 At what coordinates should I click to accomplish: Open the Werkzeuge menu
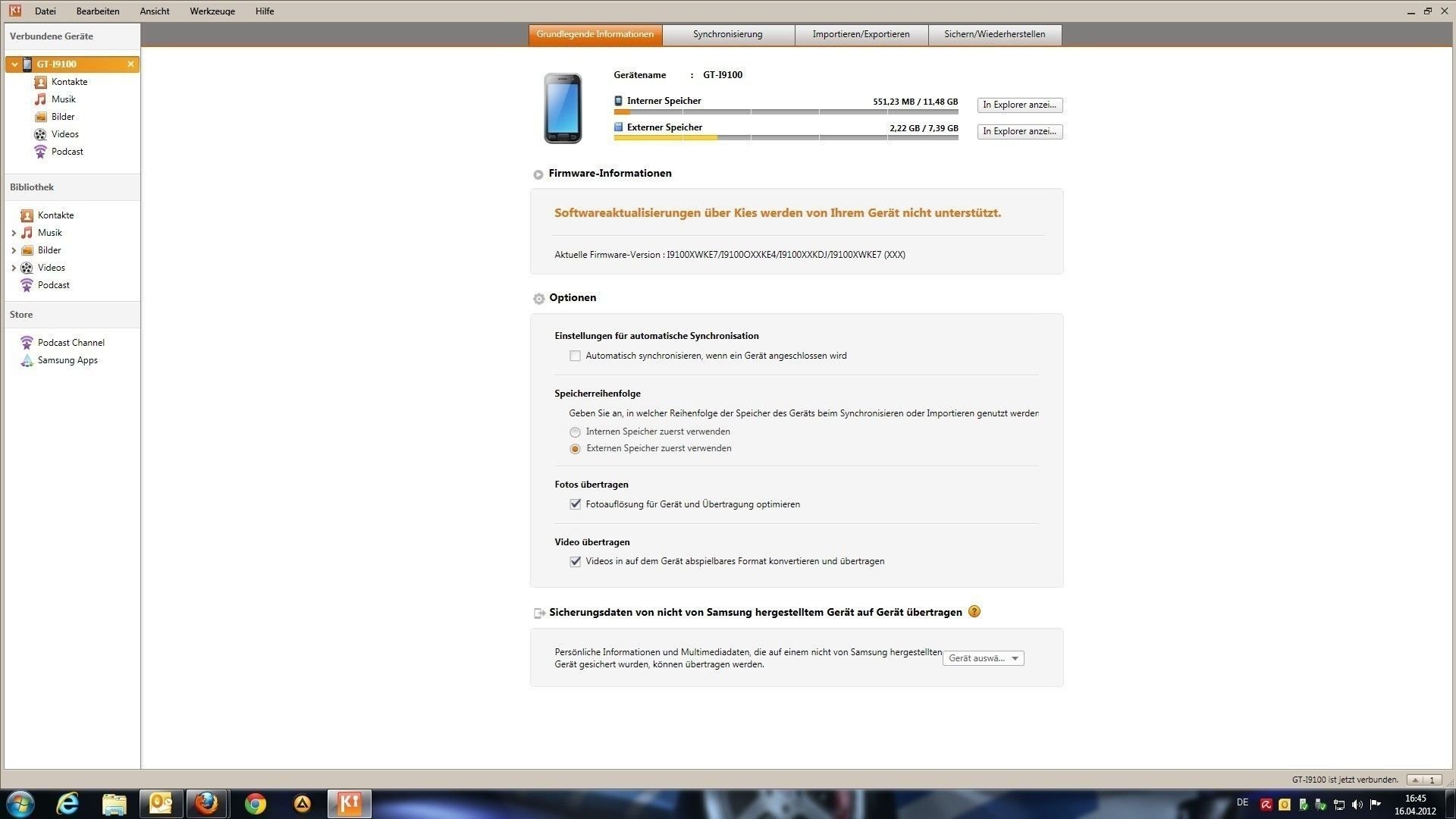click(x=212, y=11)
